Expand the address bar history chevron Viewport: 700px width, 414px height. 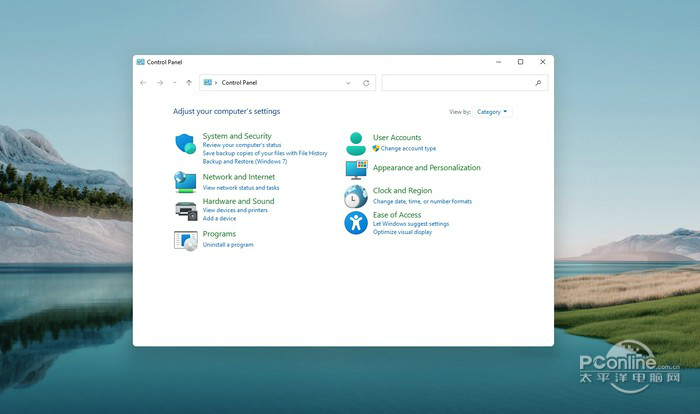tap(348, 83)
